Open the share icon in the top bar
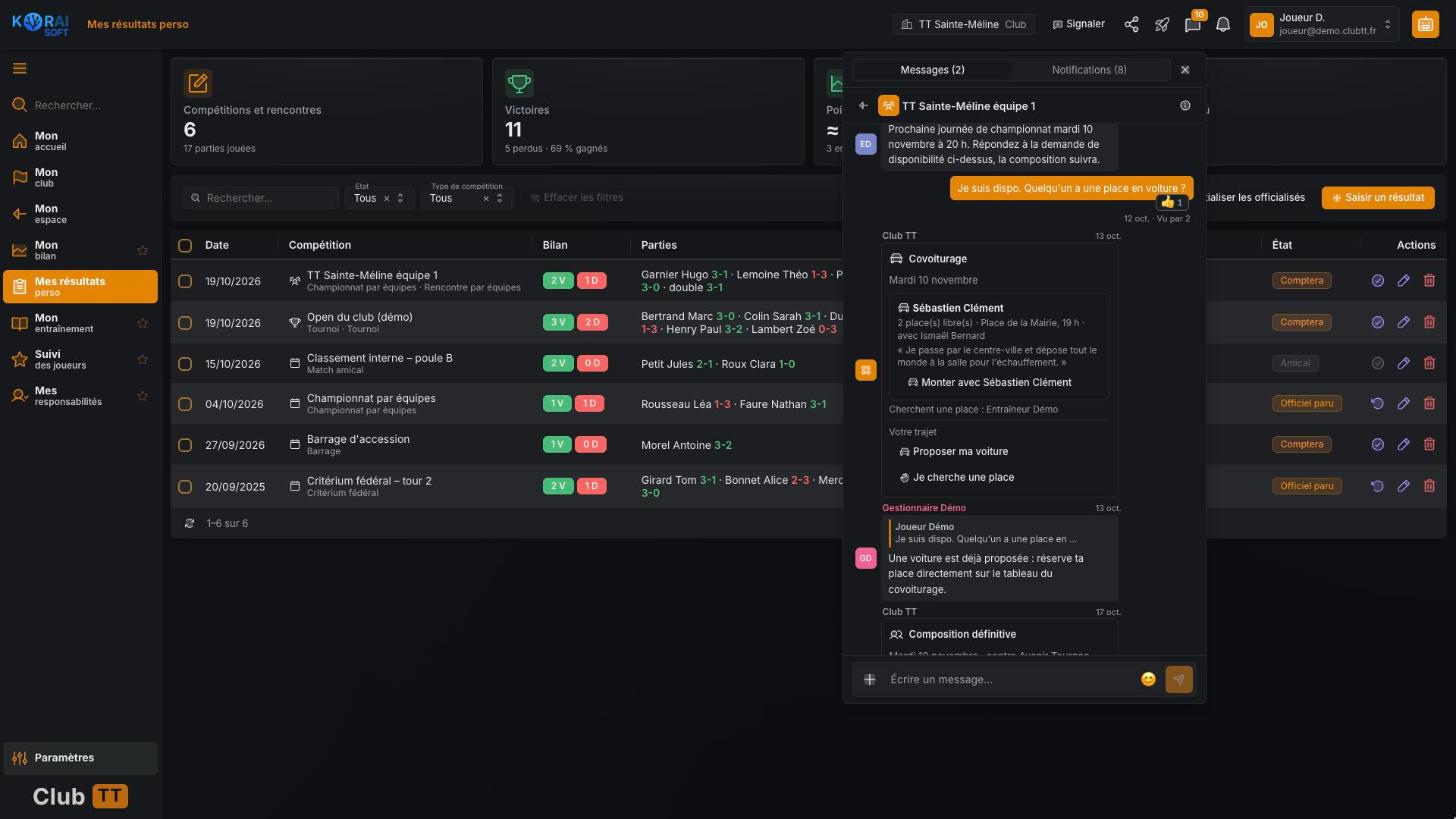 [x=1131, y=24]
